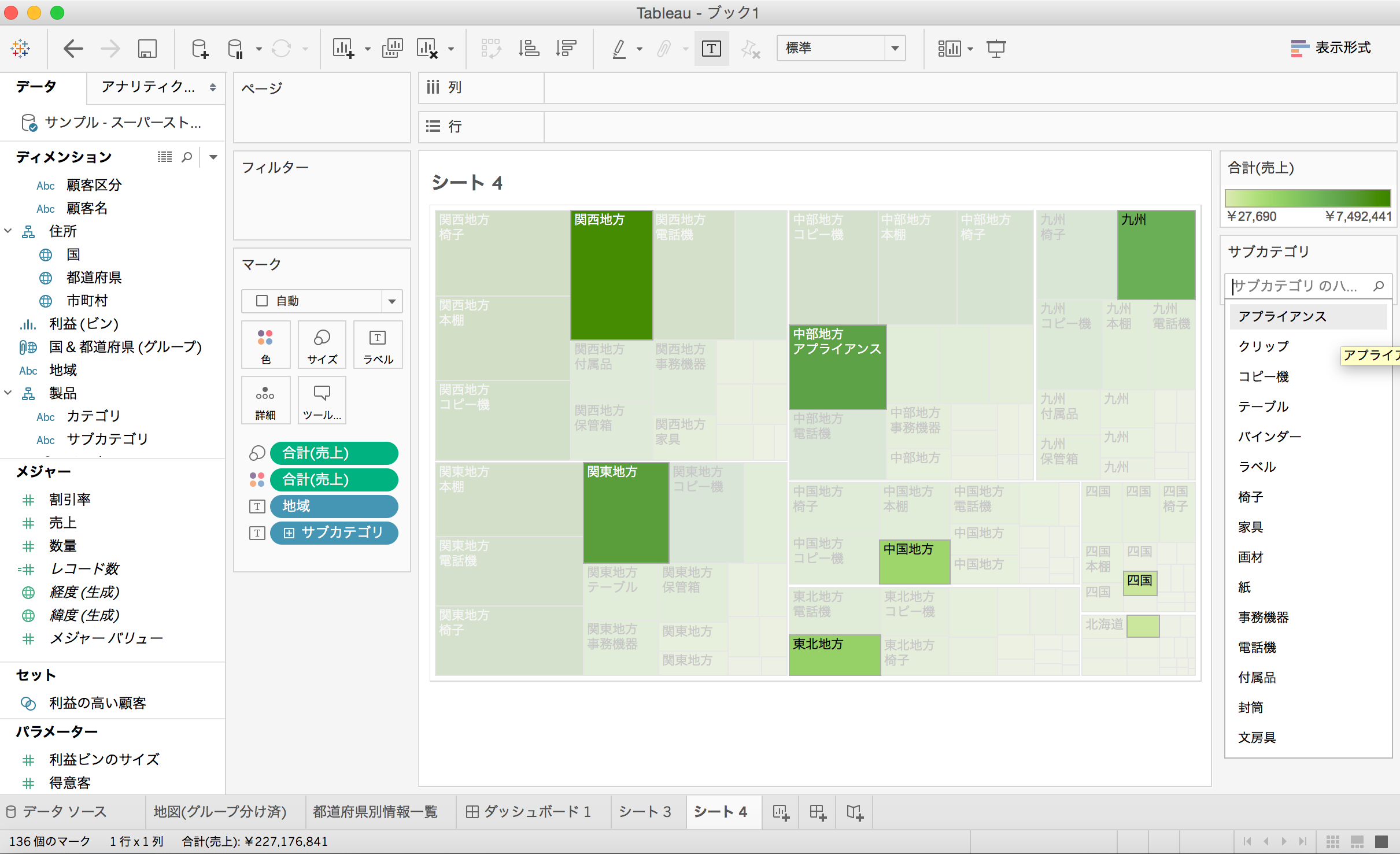This screenshot has height=854, width=1400.
Task: Open the Tooltip (ツールヒント) shelf
Action: click(322, 400)
